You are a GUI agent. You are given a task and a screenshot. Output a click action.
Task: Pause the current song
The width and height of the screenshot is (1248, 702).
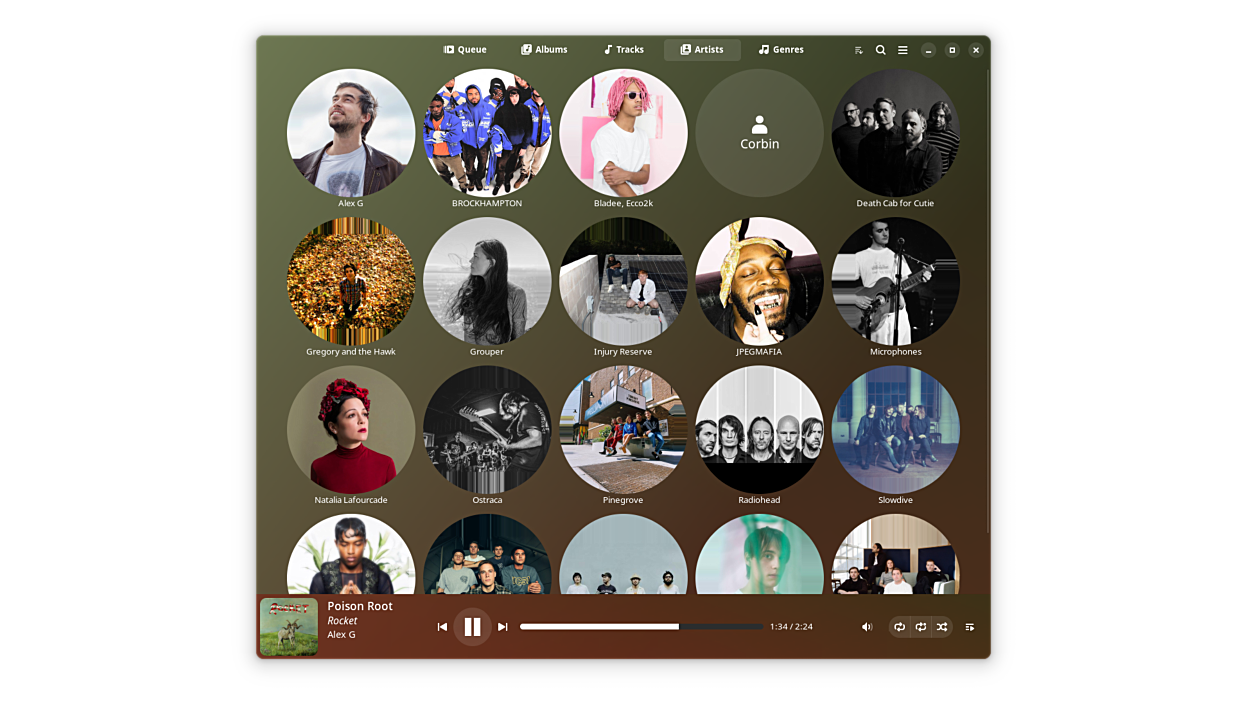pos(473,627)
